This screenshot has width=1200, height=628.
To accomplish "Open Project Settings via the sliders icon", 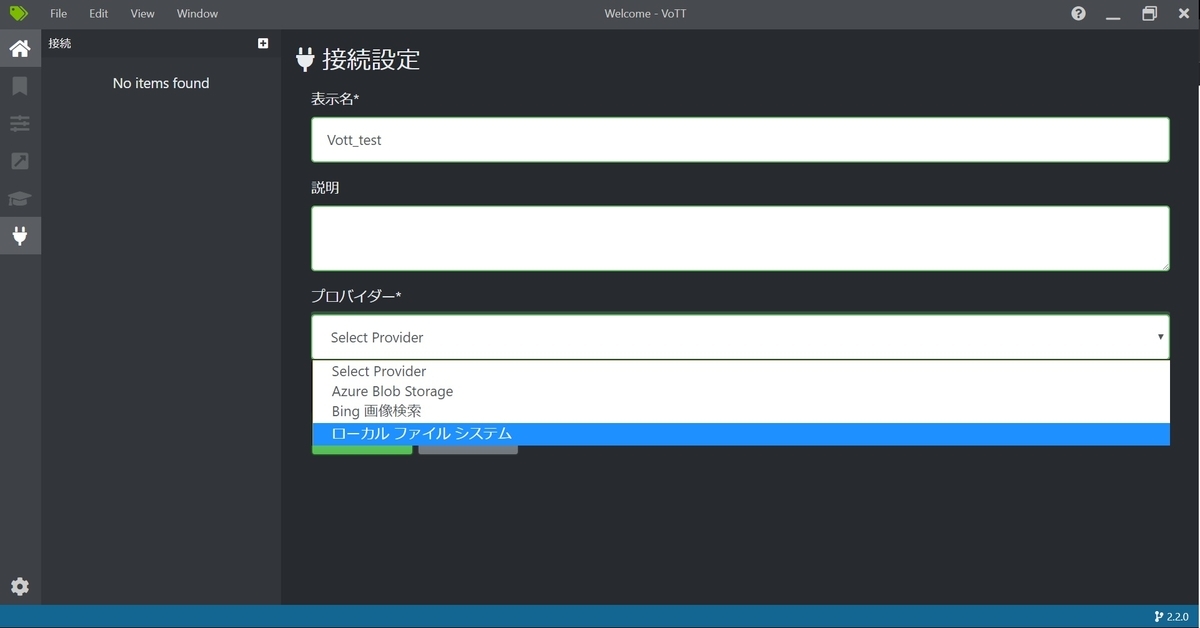I will point(20,123).
